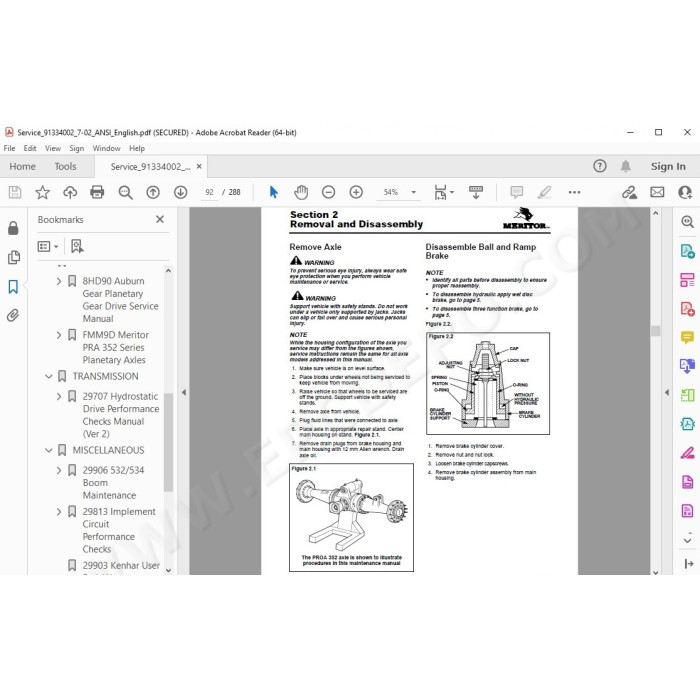Close the Bookmarks panel

[x=160, y=219]
